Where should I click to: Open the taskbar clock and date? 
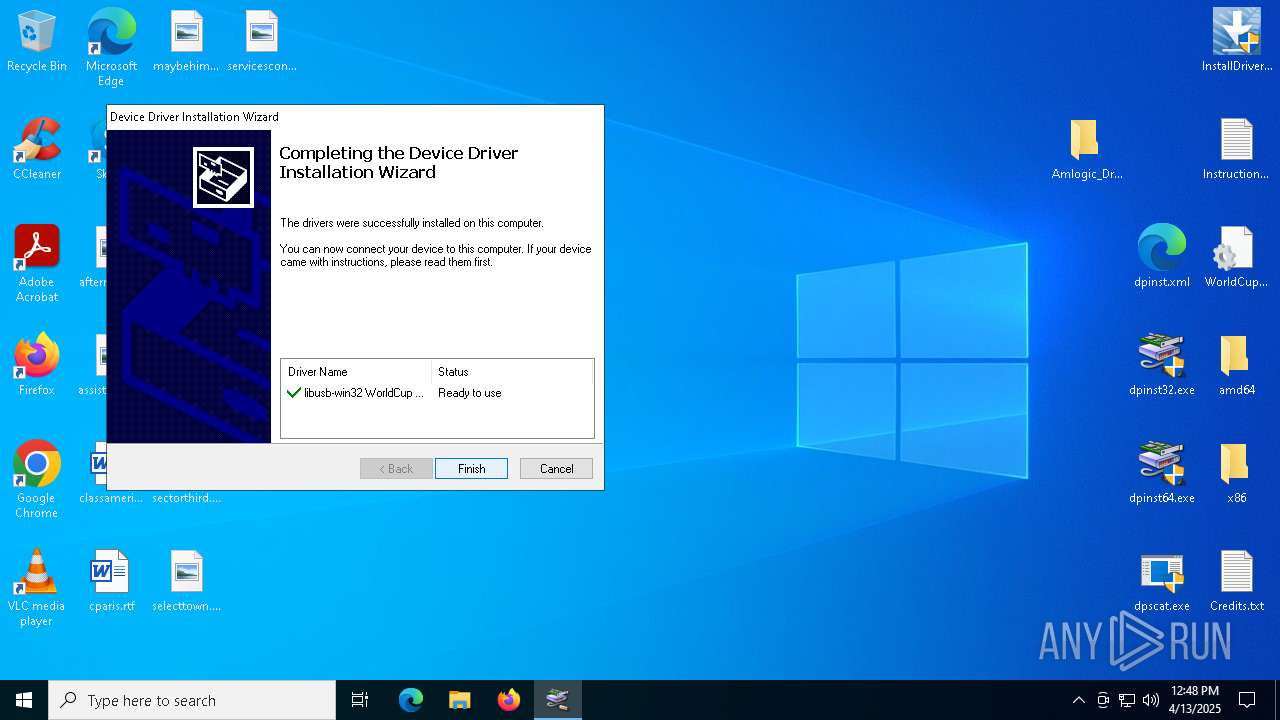tap(1195, 700)
